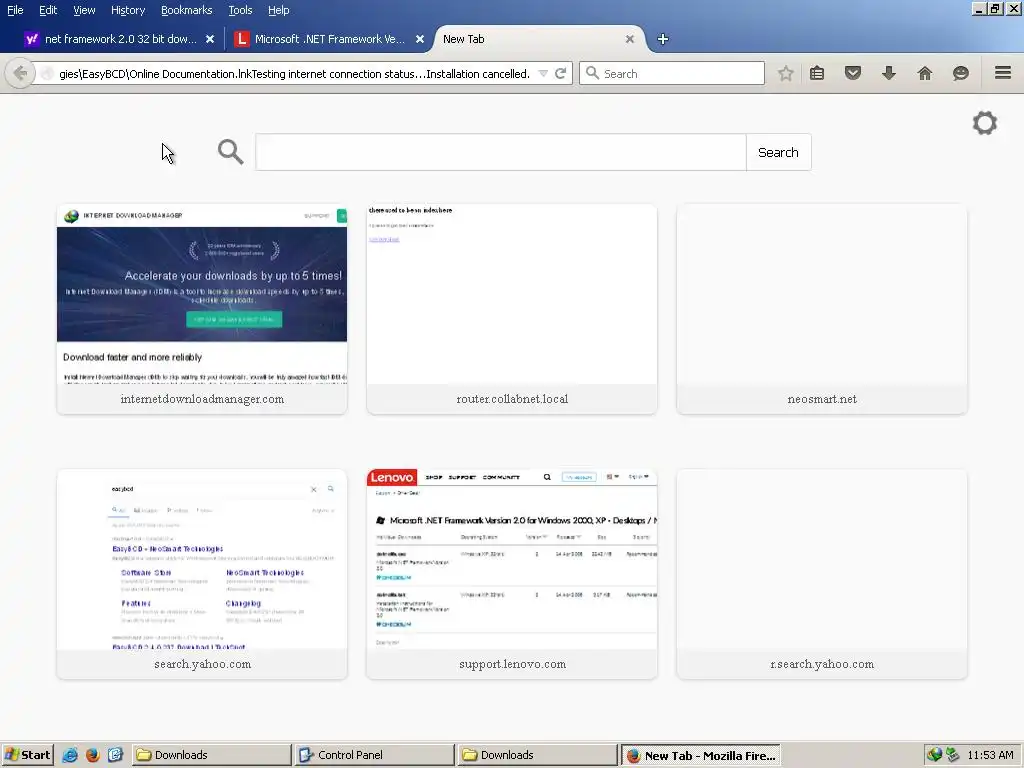Launch Internet Explorer from quick launch
The image size is (1024, 768).
(70, 755)
